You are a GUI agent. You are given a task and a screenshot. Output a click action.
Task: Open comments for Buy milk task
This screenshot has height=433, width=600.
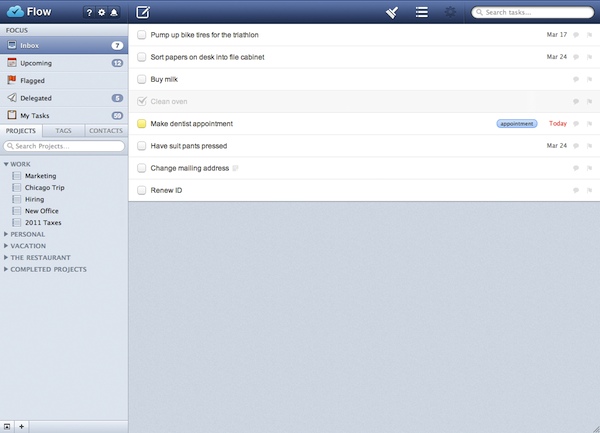click(x=576, y=79)
